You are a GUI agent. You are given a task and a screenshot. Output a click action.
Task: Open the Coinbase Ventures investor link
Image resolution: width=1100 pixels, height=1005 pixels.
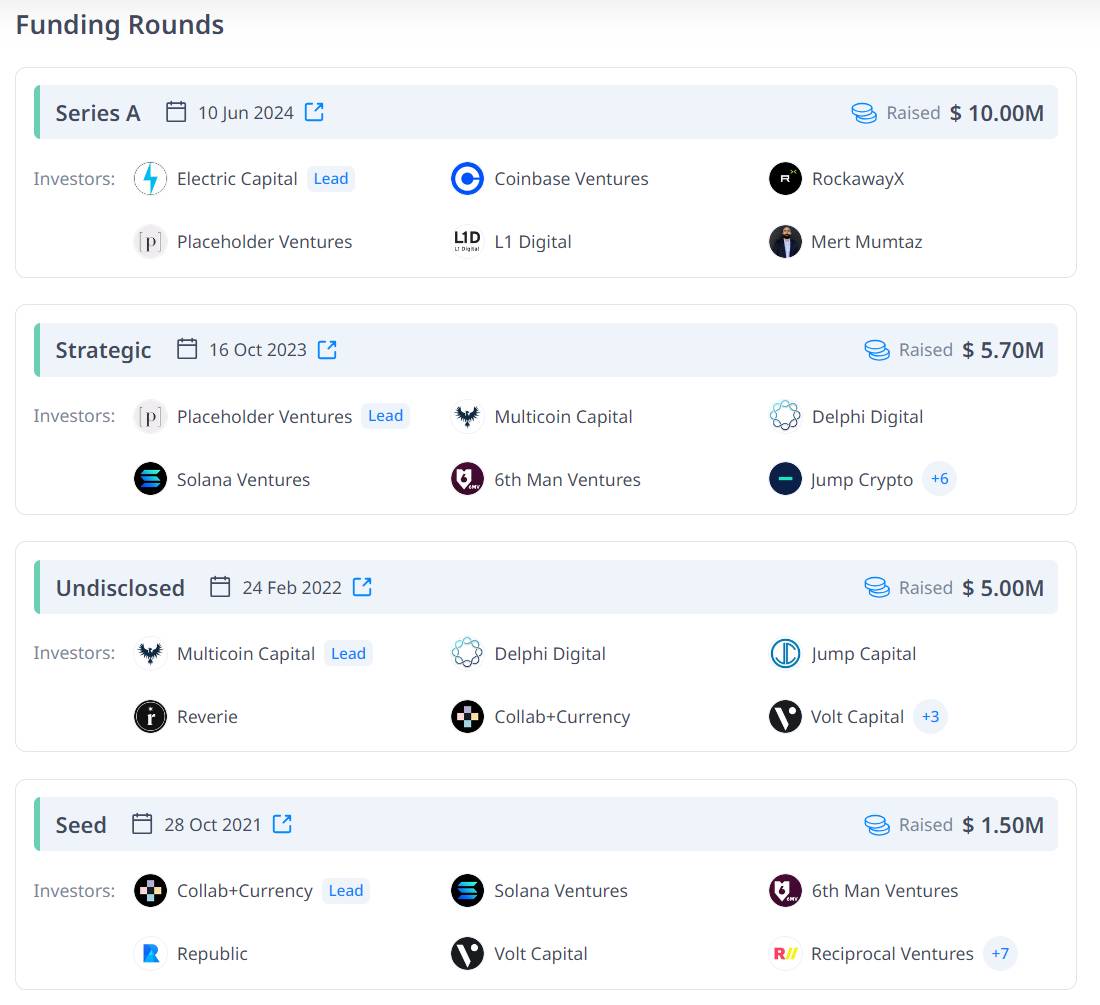click(571, 179)
